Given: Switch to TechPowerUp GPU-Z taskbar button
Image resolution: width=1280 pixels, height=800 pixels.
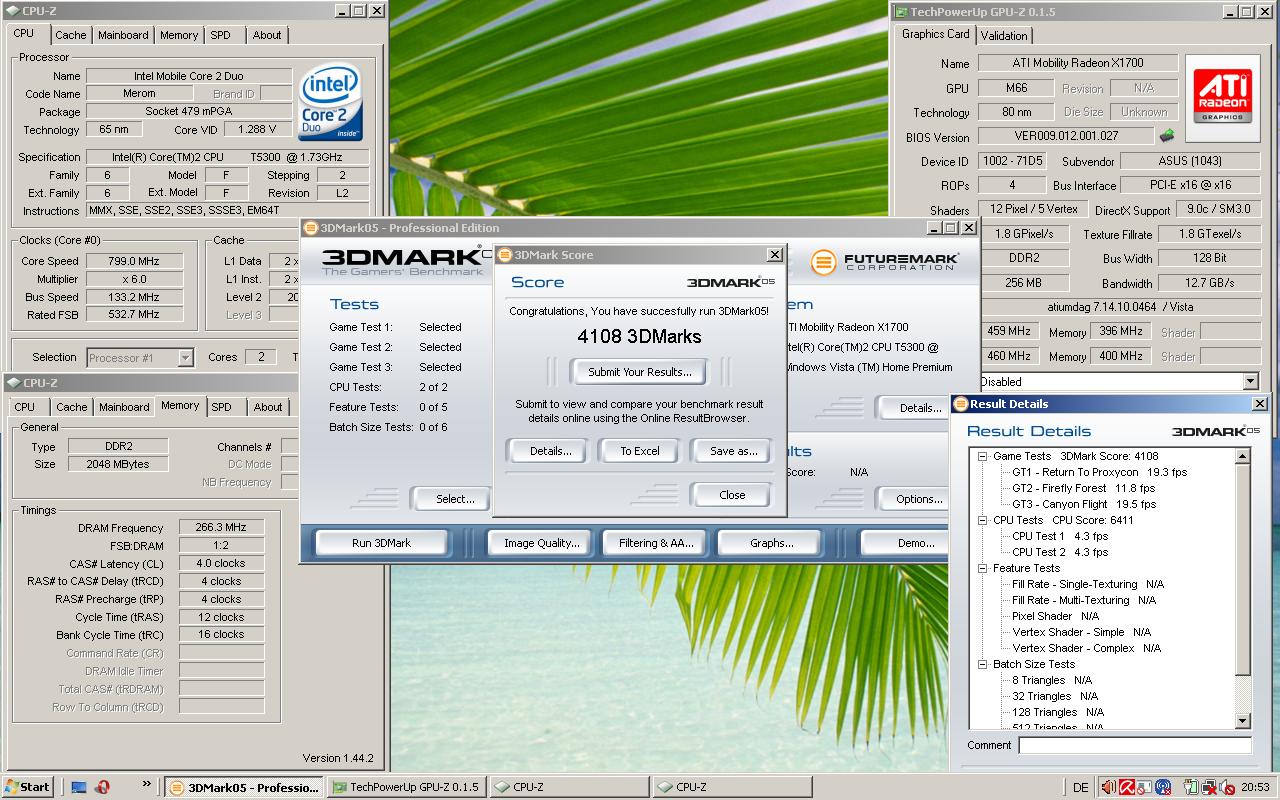Looking at the screenshot, I should [406, 787].
